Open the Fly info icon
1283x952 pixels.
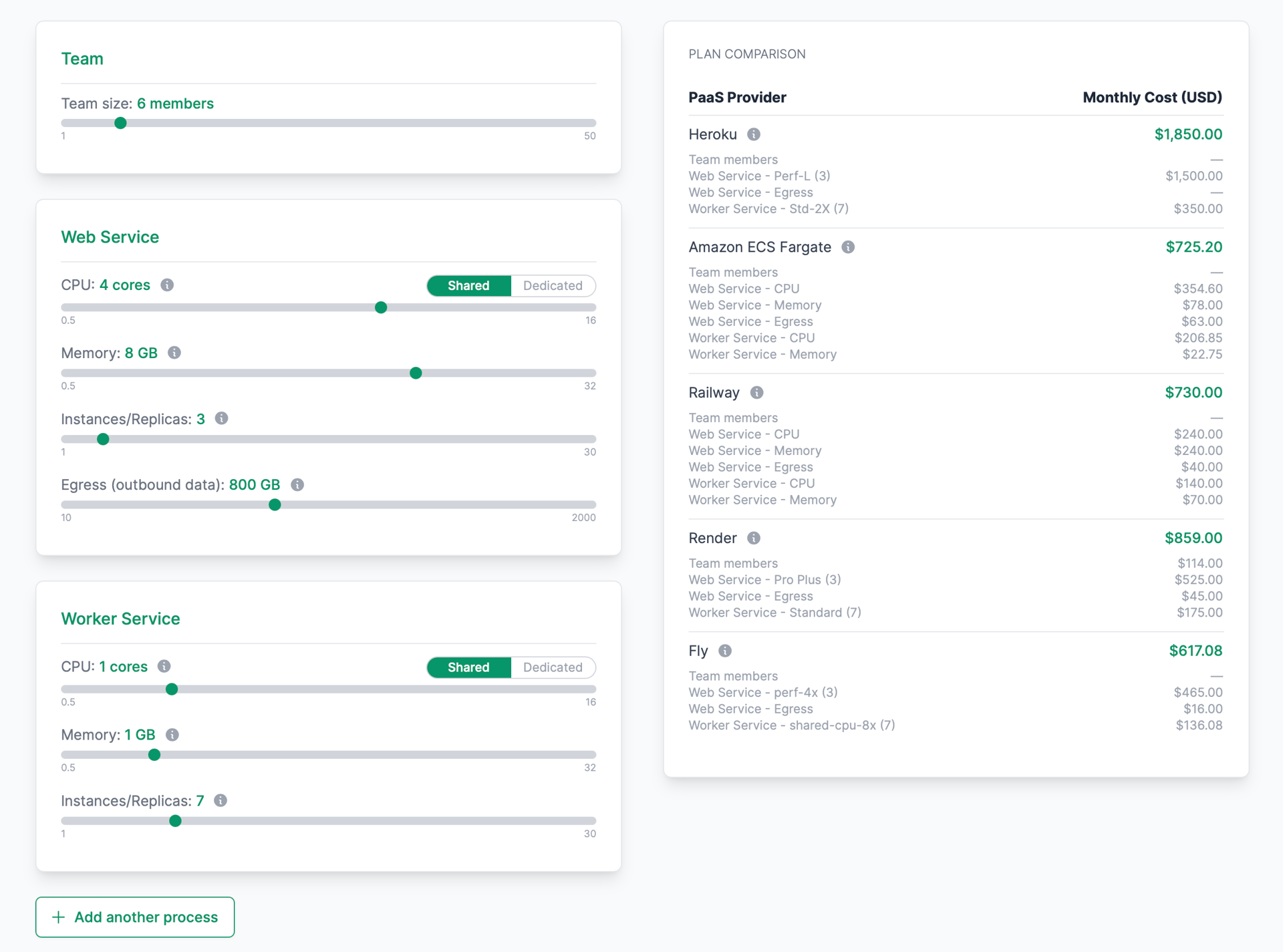[725, 651]
